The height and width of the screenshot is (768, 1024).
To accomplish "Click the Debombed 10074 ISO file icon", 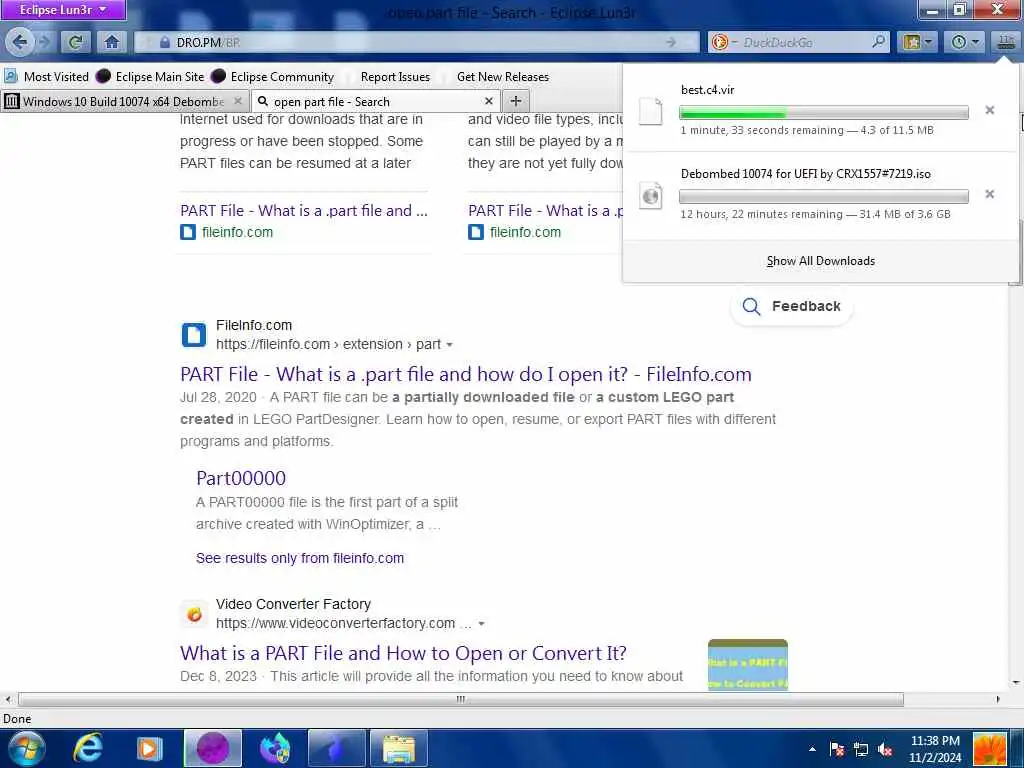I will click(x=650, y=195).
